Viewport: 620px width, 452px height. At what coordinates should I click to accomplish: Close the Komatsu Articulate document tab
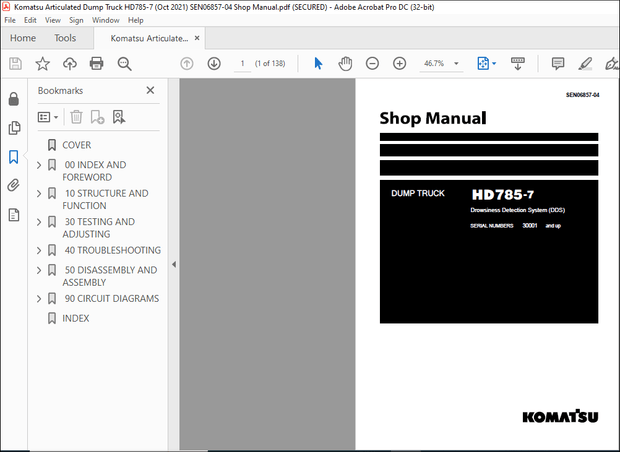197,38
